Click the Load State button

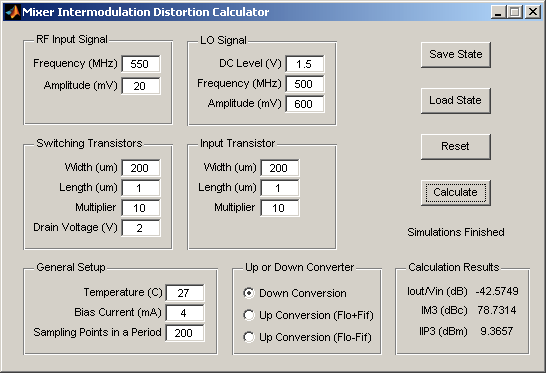[x=455, y=101]
